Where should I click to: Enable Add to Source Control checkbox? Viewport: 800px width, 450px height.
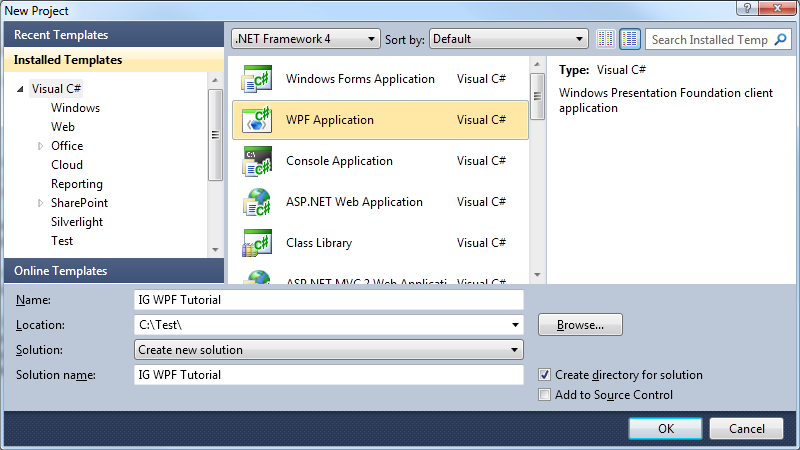pyautogui.click(x=544, y=395)
